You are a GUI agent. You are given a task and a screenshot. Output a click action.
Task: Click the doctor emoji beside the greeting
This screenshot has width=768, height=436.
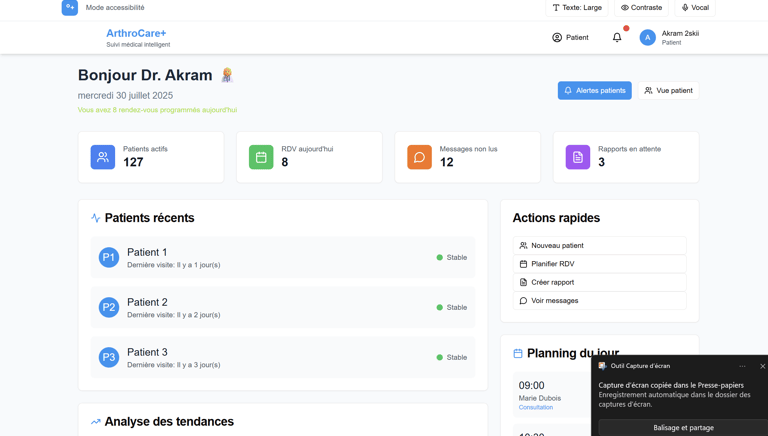click(x=227, y=75)
